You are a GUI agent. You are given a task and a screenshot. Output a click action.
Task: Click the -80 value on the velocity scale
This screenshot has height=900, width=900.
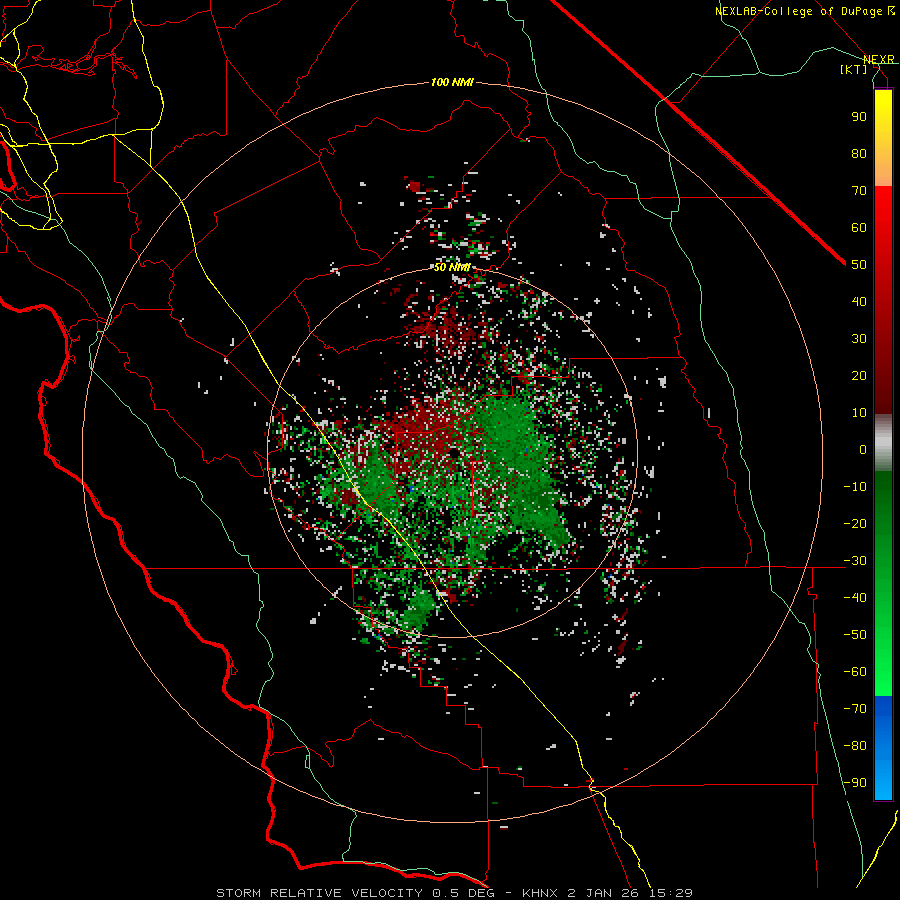pyautogui.click(x=855, y=746)
